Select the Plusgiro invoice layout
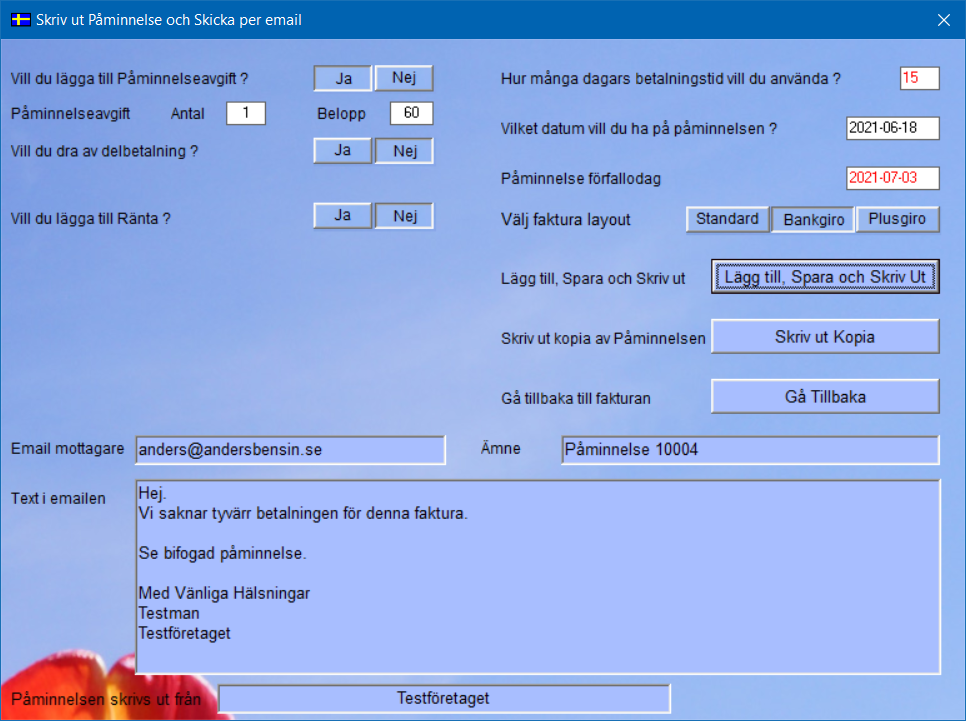 (897, 219)
